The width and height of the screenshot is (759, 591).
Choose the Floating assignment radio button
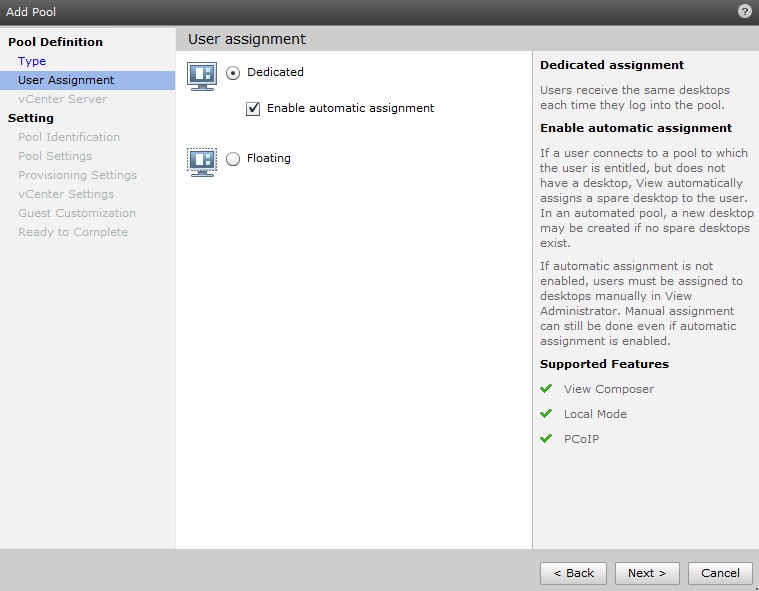pyautogui.click(x=233, y=159)
